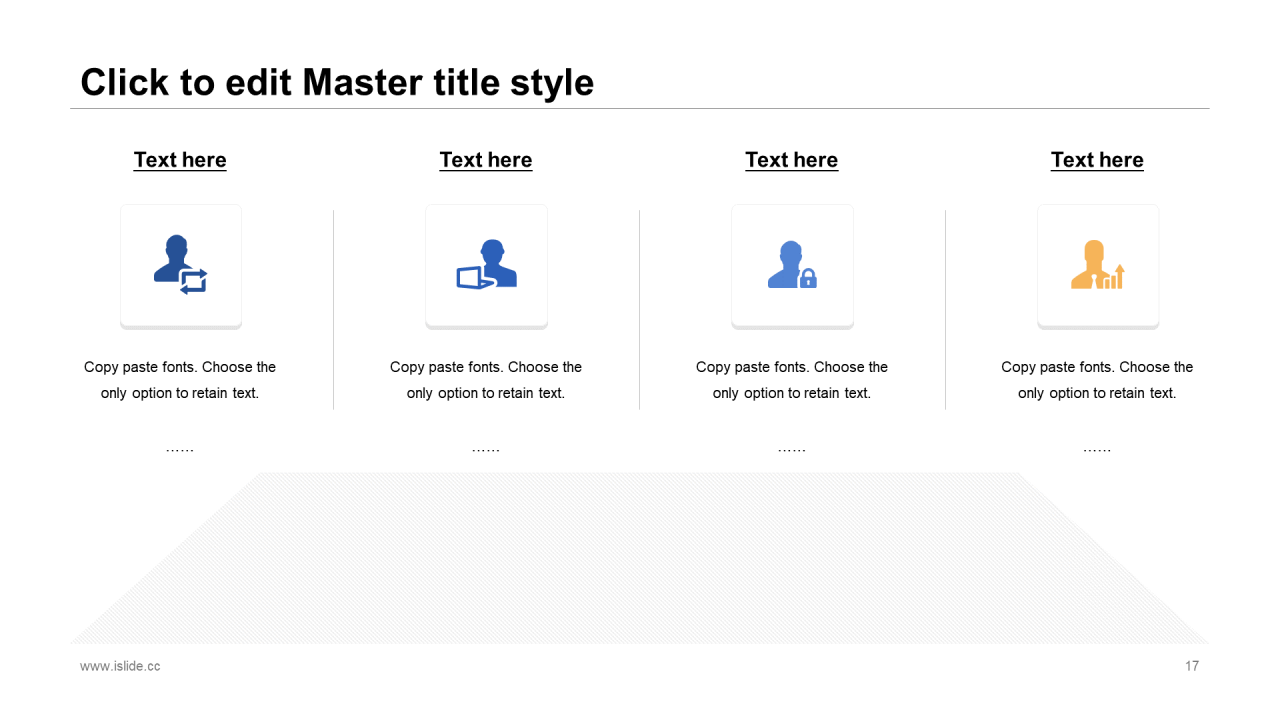The width and height of the screenshot is (1280, 720).
Task: Select the user with padlock icon
Action: click(x=792, y=264)
